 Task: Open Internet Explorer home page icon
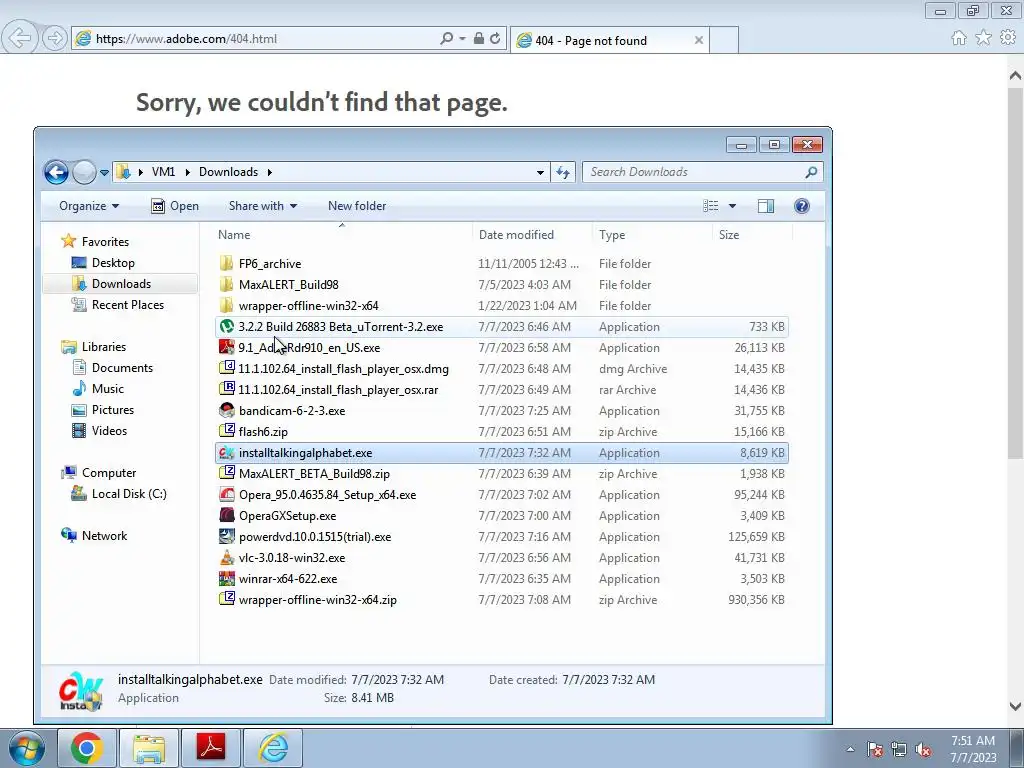tap(959, 38)
